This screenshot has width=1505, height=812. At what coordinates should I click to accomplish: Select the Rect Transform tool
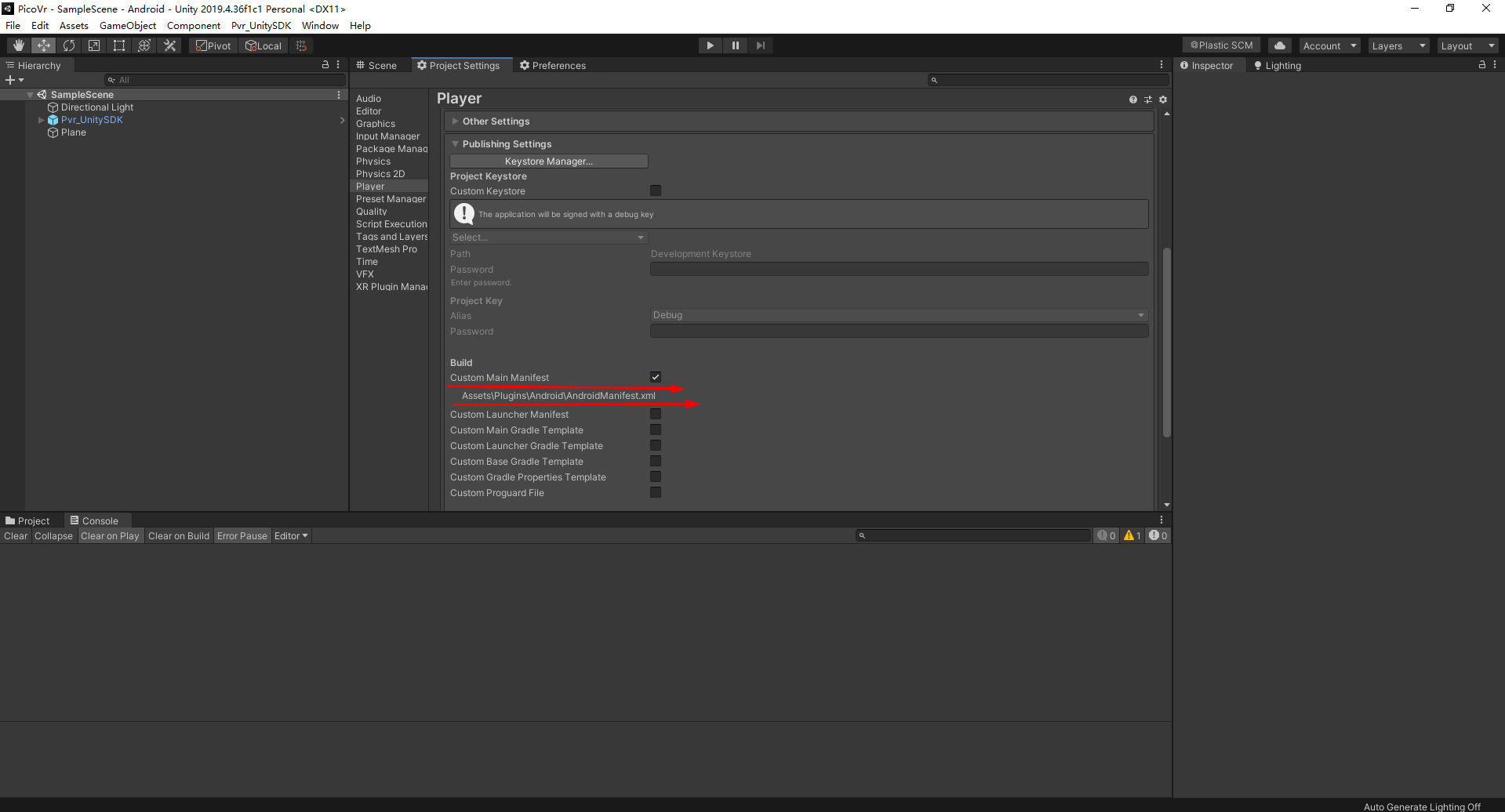click(118, 45)
